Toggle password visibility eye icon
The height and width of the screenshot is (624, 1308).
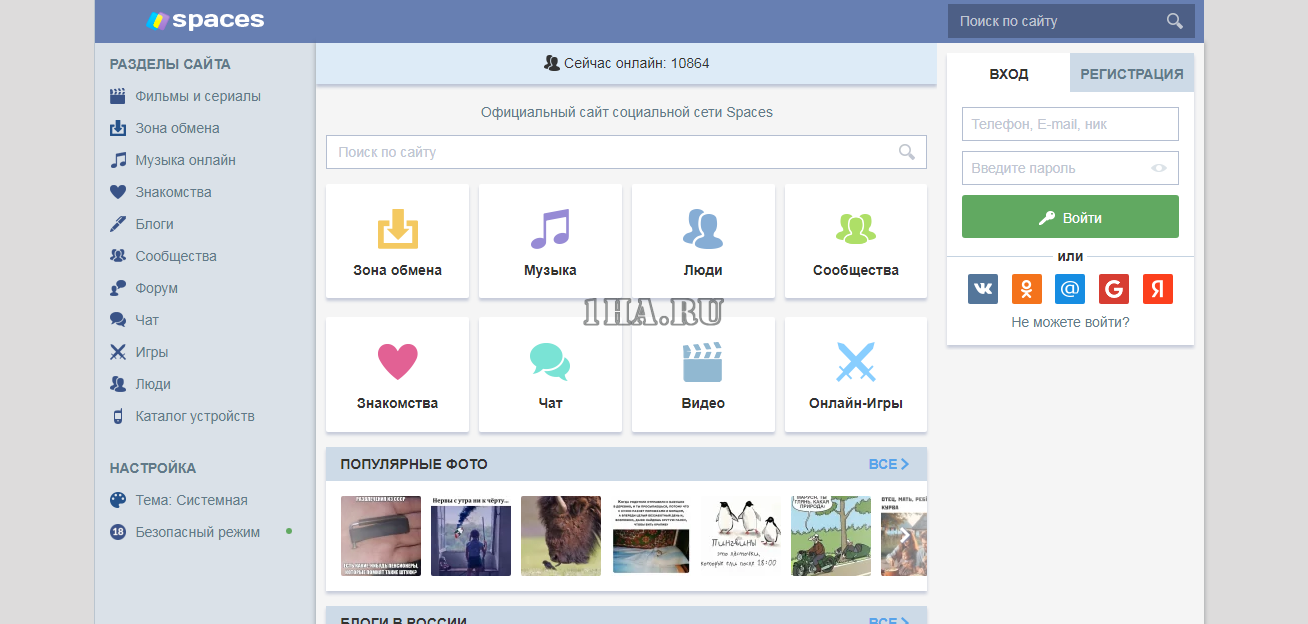click(x=1159, y=168)
